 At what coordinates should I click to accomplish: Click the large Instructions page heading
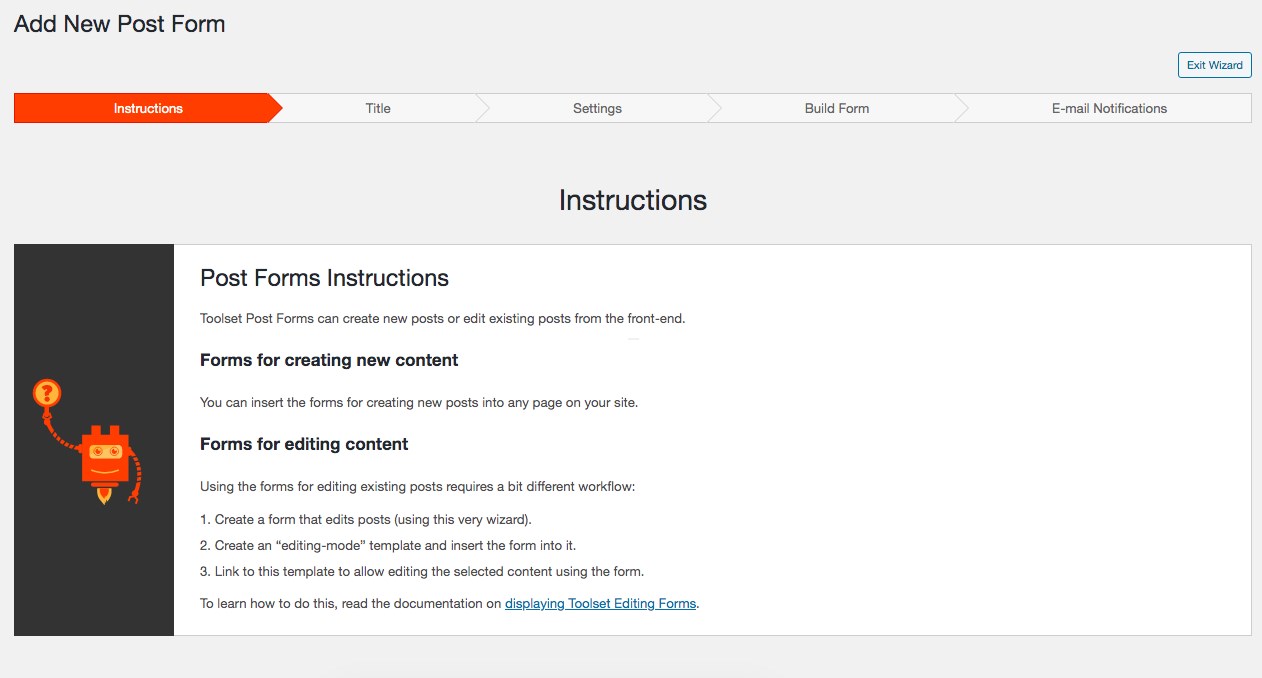(x=633, y=200)
